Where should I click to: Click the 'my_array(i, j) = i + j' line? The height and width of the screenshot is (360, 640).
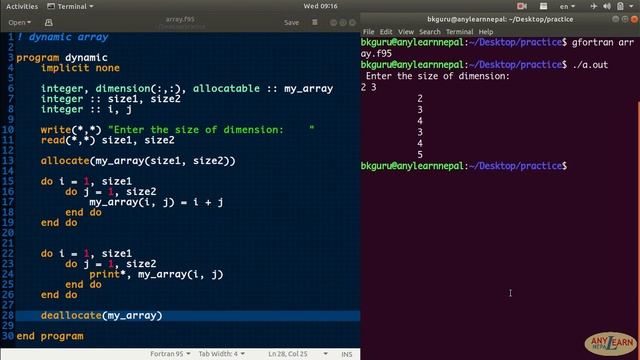tap(156, 202)
